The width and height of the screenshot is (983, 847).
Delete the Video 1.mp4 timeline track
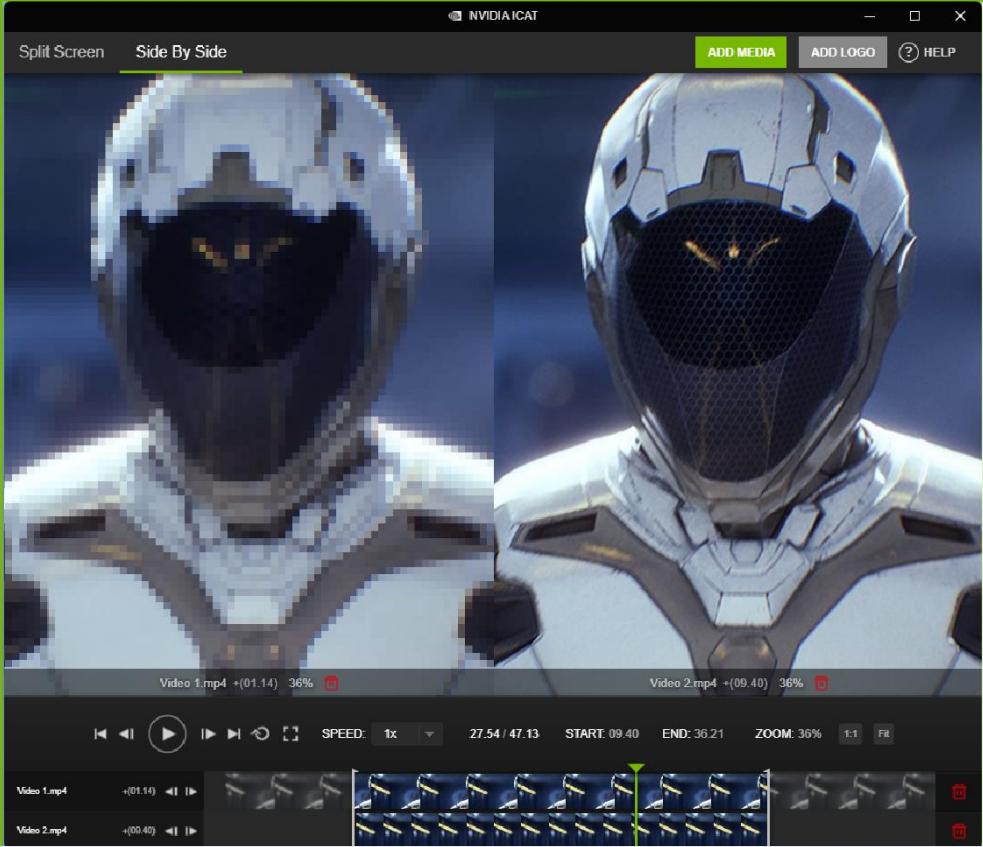959,792
